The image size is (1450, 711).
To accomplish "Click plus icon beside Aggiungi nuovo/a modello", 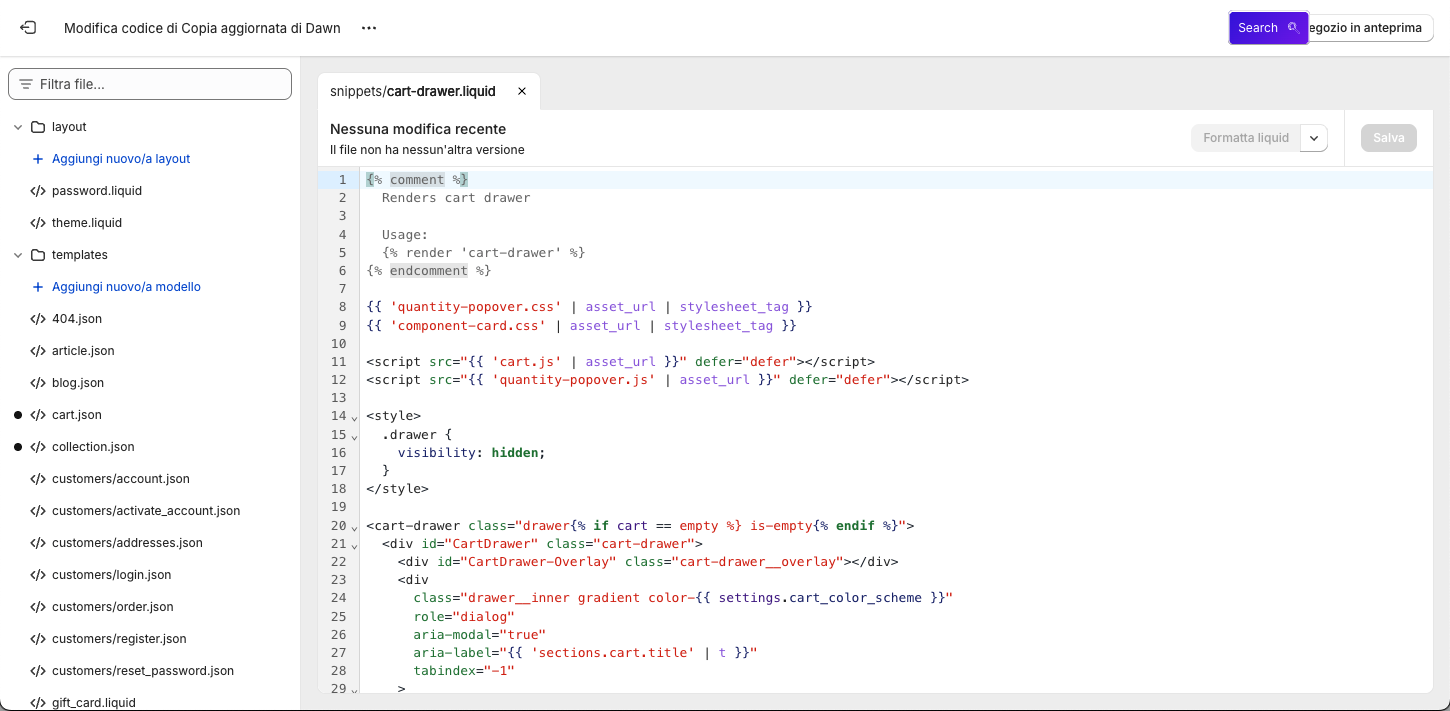I will 38,287.
